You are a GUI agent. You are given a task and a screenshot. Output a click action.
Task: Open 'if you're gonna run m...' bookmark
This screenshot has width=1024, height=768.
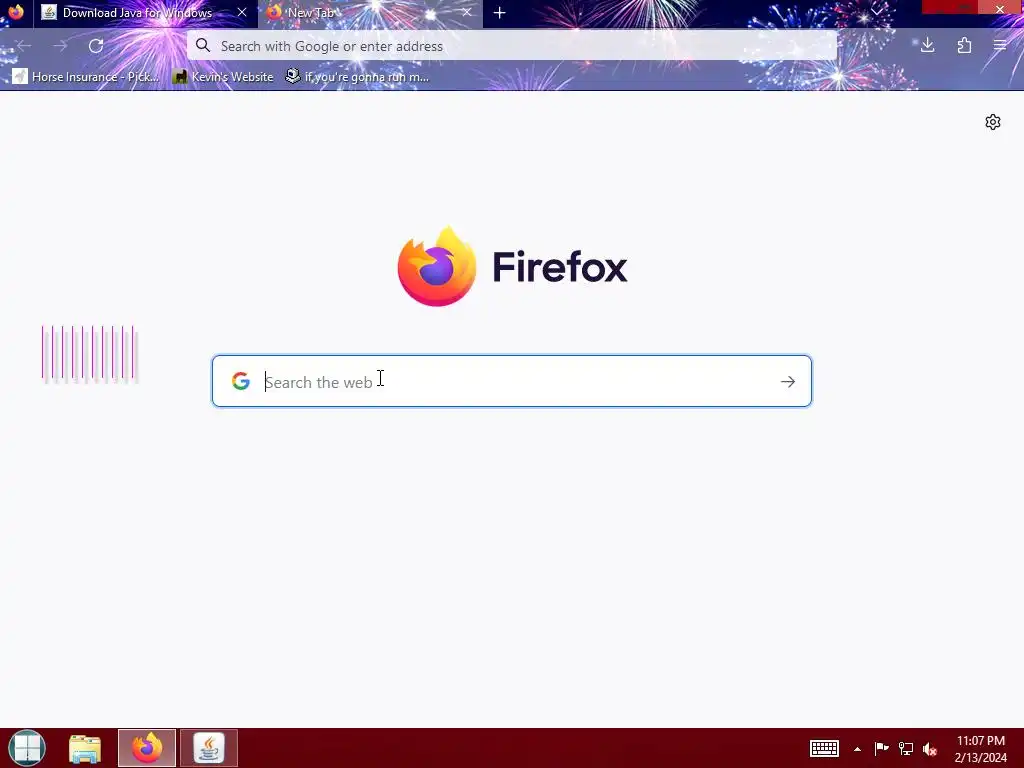[357, 76]
